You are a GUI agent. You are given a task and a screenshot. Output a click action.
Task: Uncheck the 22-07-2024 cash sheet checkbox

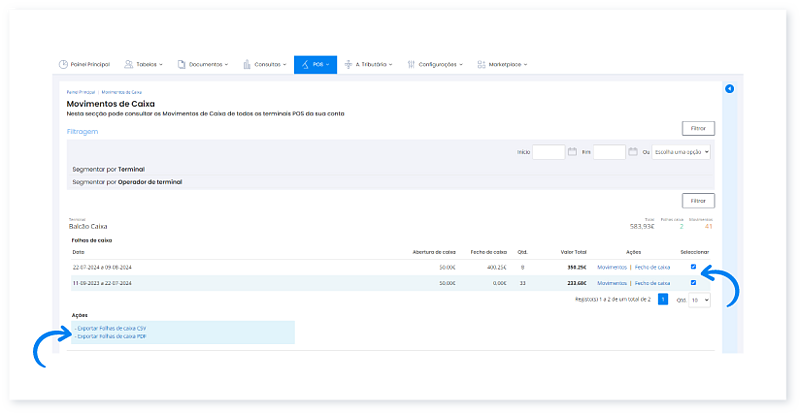693,267
